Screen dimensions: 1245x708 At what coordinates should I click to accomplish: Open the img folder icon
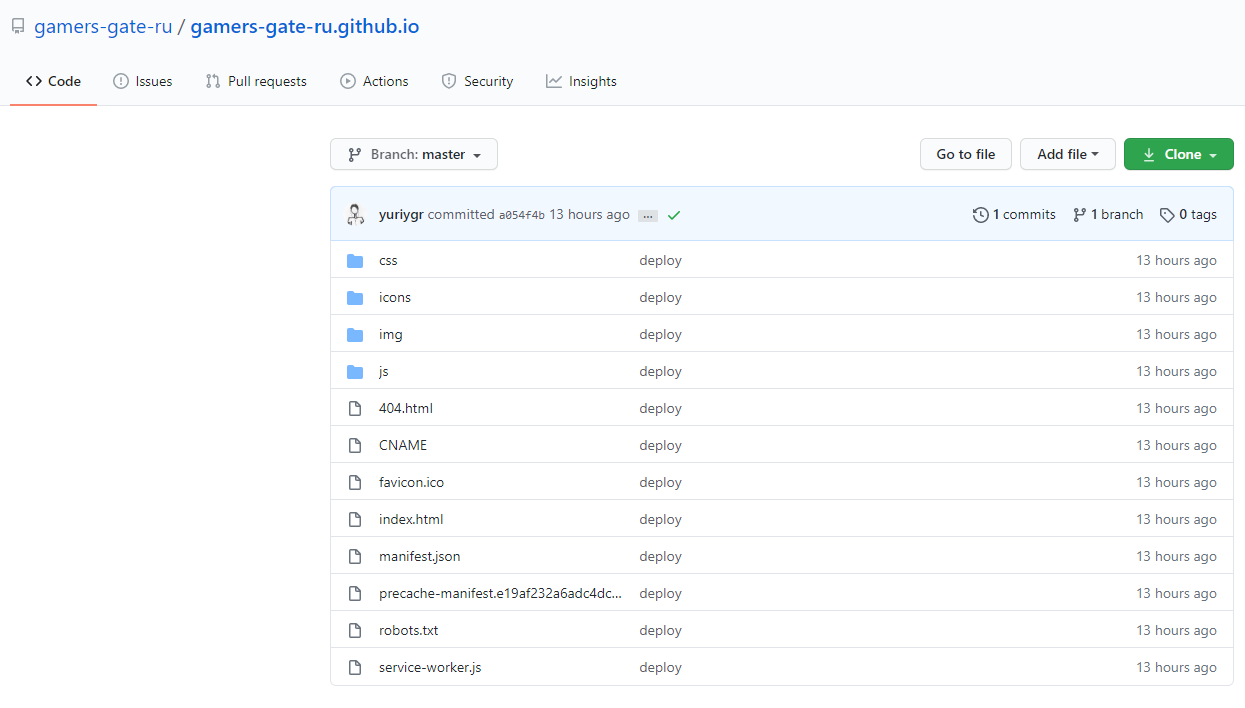tap(355, 335)
